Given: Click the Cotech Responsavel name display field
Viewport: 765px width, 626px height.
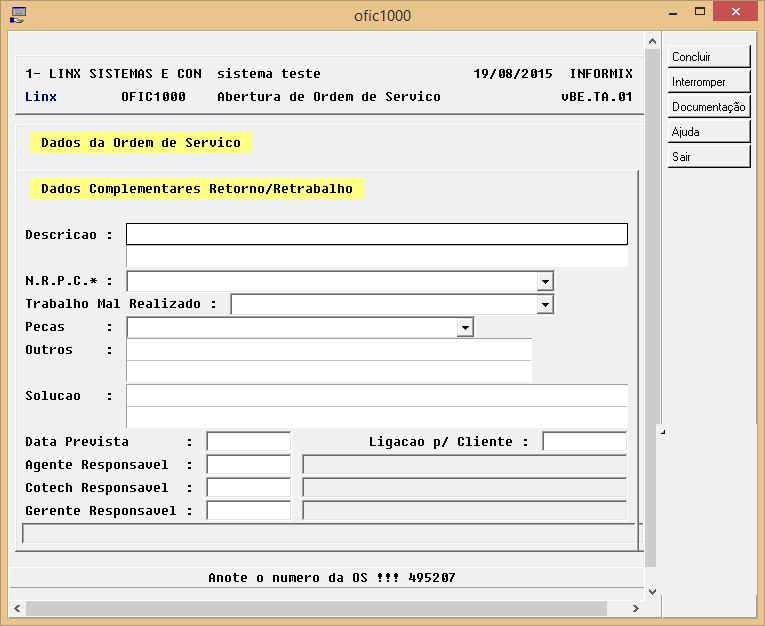Looking at the screenshot, I should (x=464, y=487).
